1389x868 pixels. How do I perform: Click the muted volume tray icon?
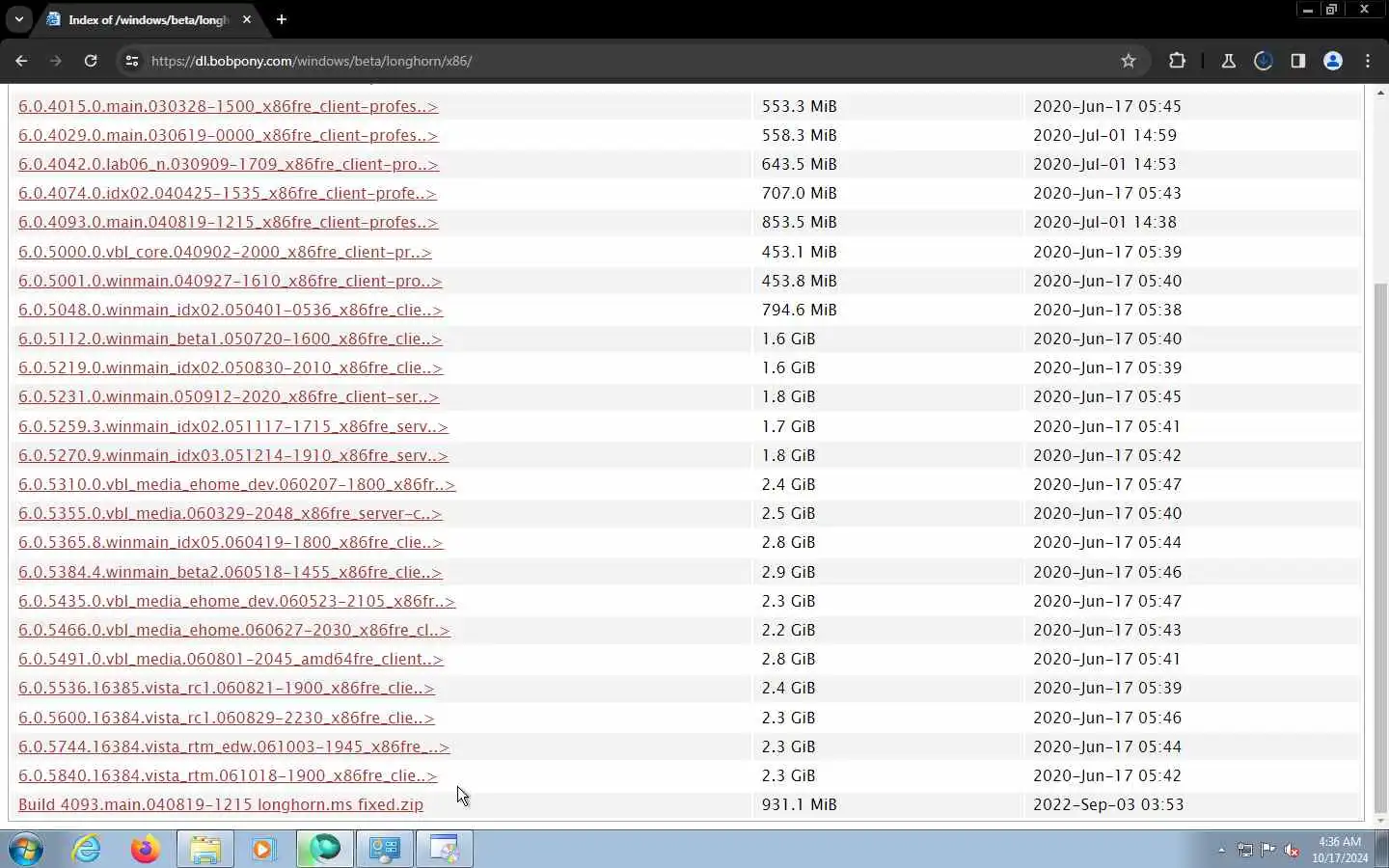click(x=1292, y=851)
